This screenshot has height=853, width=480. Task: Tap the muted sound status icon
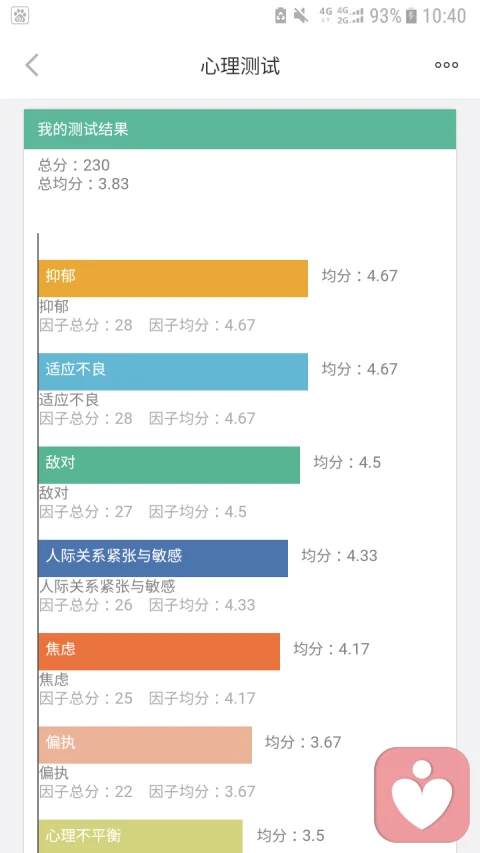(x=300, y=16)
